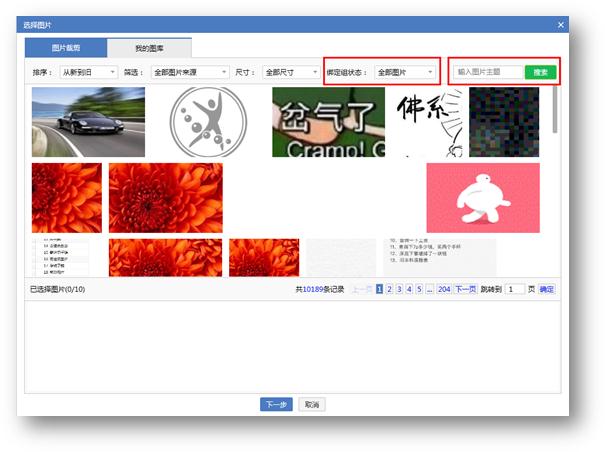Viewport: 605px width, 452px height.
Task: Select the gray circular dancer logo thumbnail
Action: 208,122
